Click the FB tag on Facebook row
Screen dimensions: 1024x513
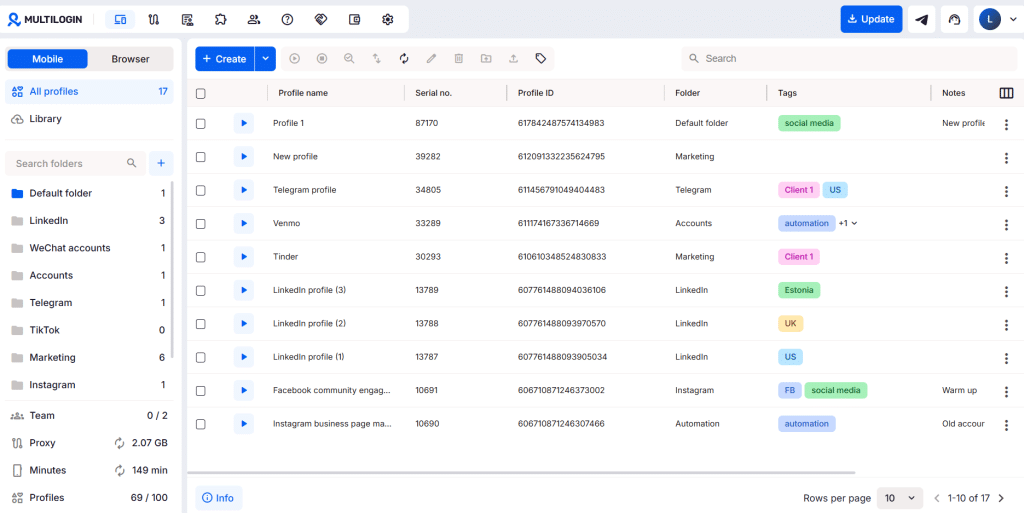pos(790,390)
